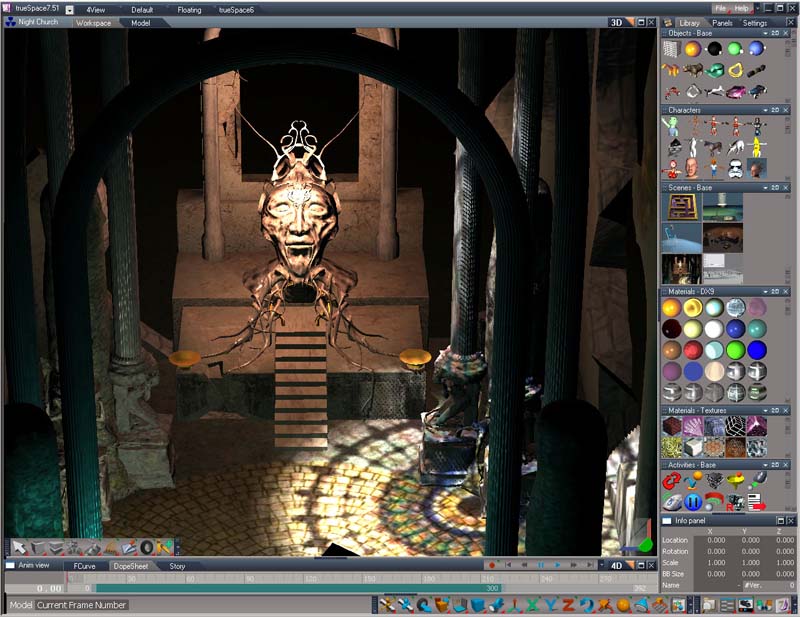
Task: Toggle the 3D view mode button
Action: [x=616, y=22]
